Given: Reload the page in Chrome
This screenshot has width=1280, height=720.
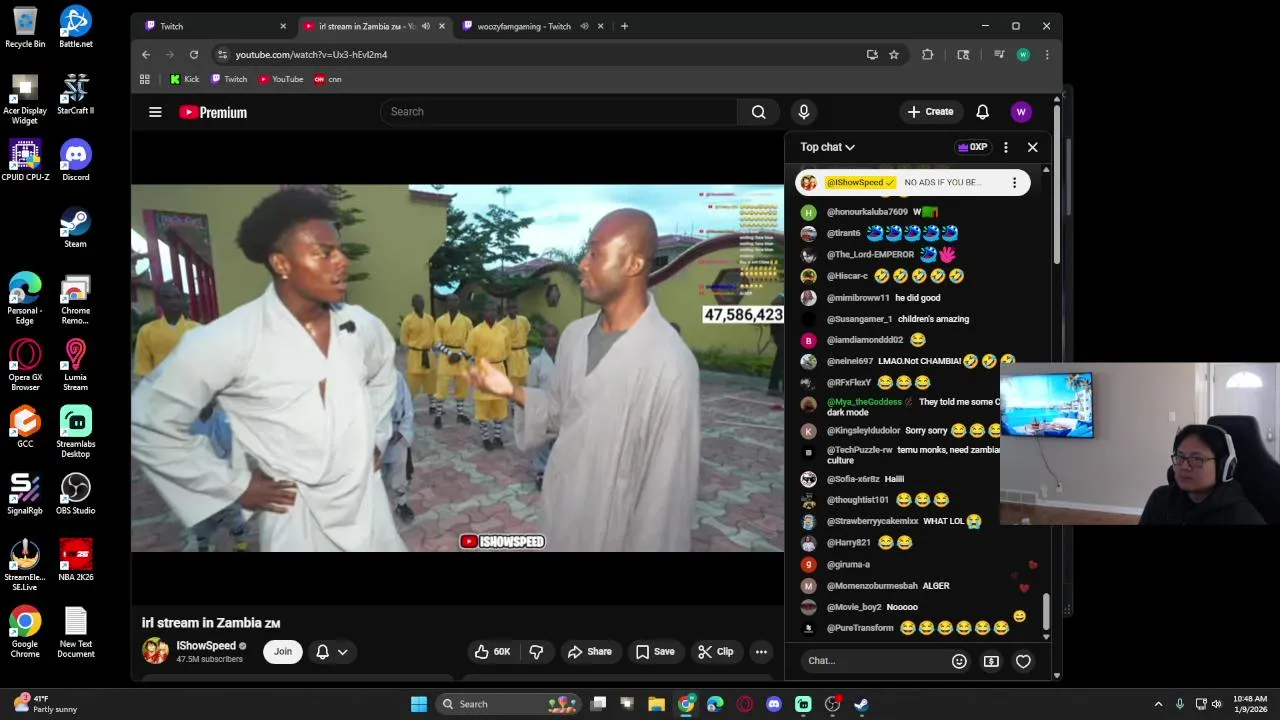Looking at the screenshot, I should pos(194,55).
